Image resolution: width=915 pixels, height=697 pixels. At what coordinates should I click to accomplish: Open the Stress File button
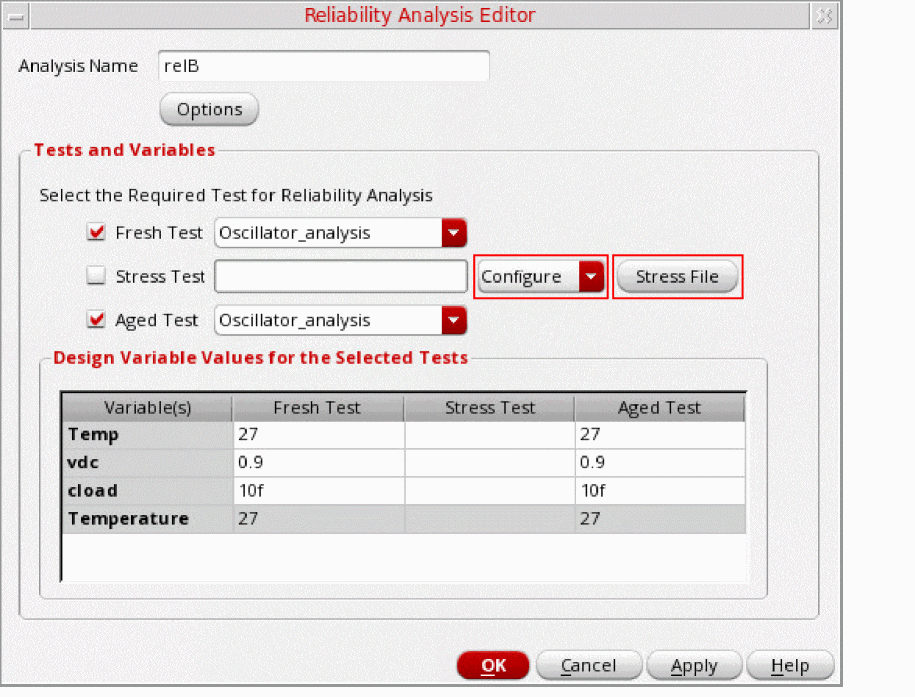pos(677,277)
